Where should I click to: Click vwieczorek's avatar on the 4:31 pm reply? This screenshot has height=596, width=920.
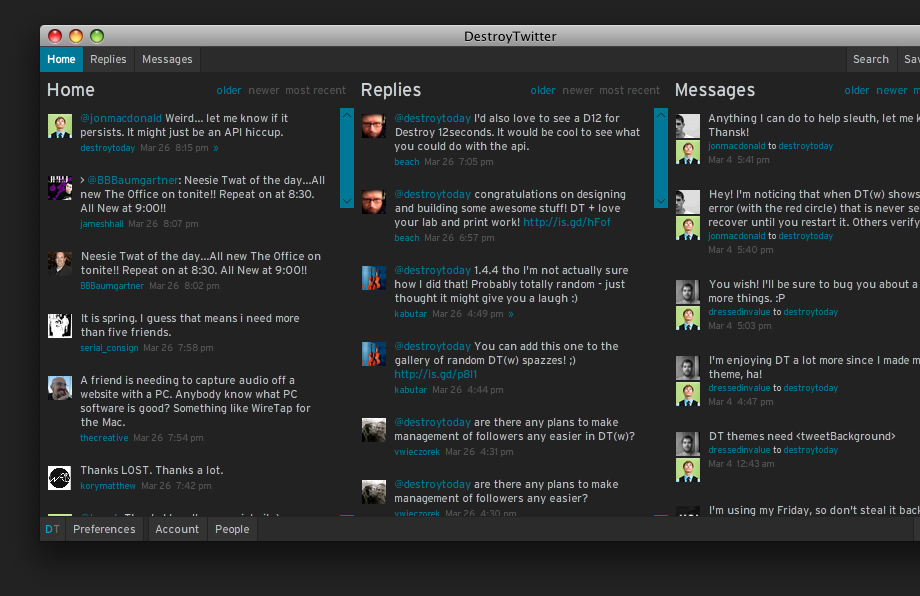pyautogui.click(x=374, y=430)
